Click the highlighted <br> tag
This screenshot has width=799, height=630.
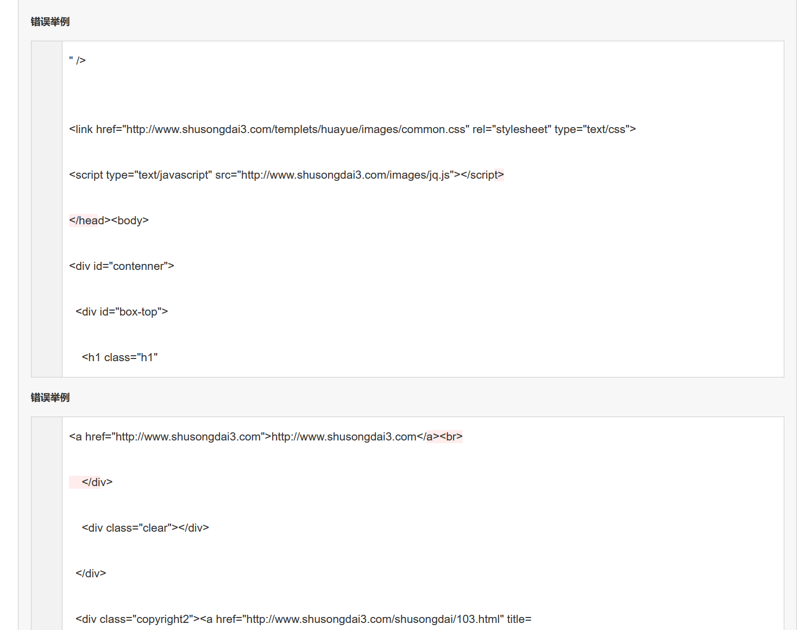point(451,437)
